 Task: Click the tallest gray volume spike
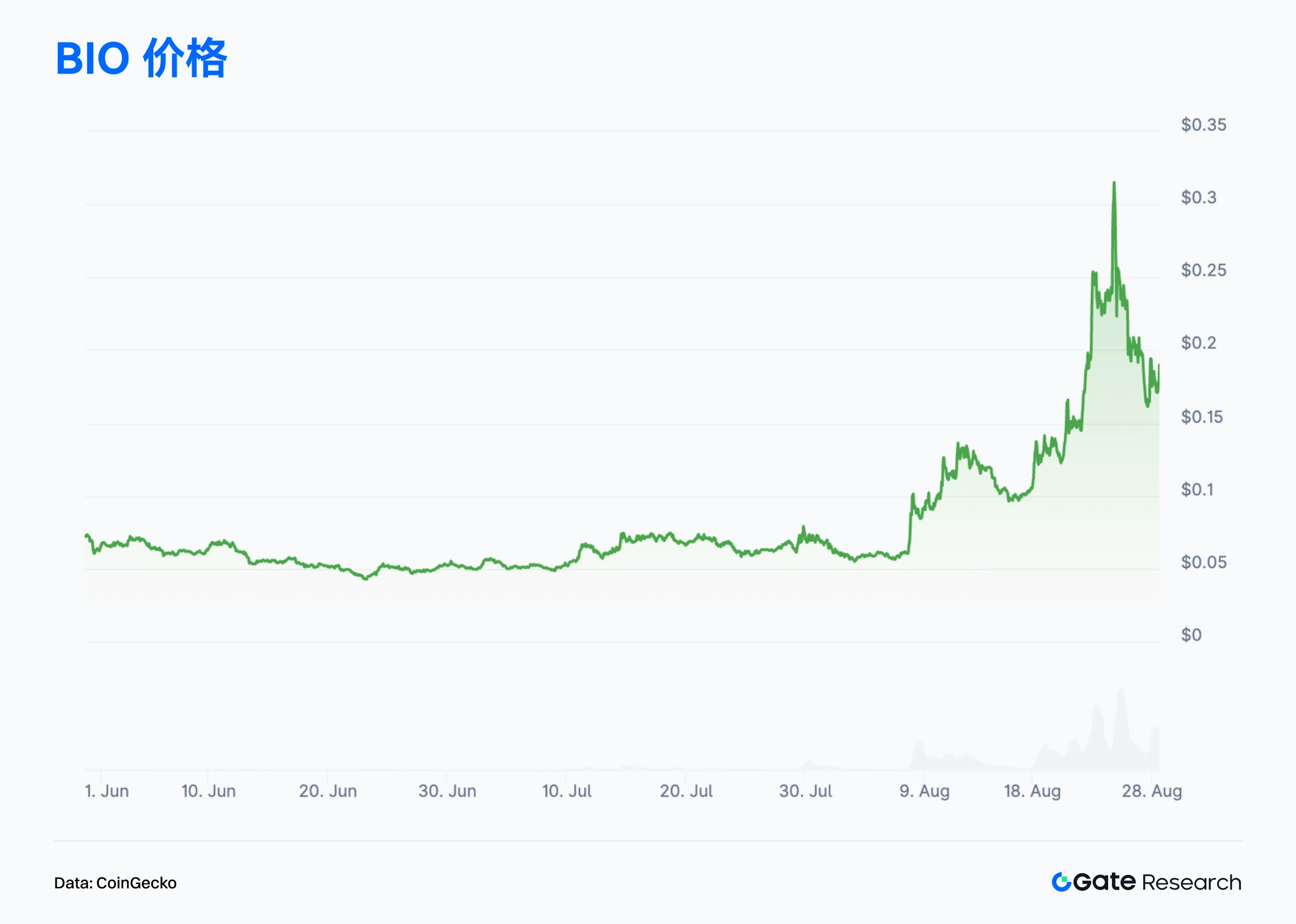pyautogui.click(x=1121, y=691)
